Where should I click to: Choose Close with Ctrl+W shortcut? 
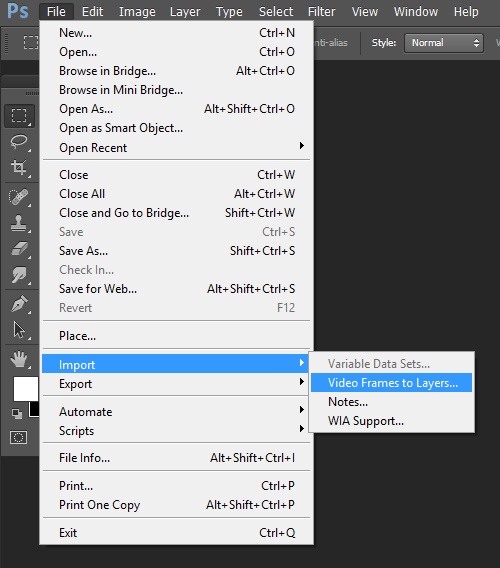[176, 175]
